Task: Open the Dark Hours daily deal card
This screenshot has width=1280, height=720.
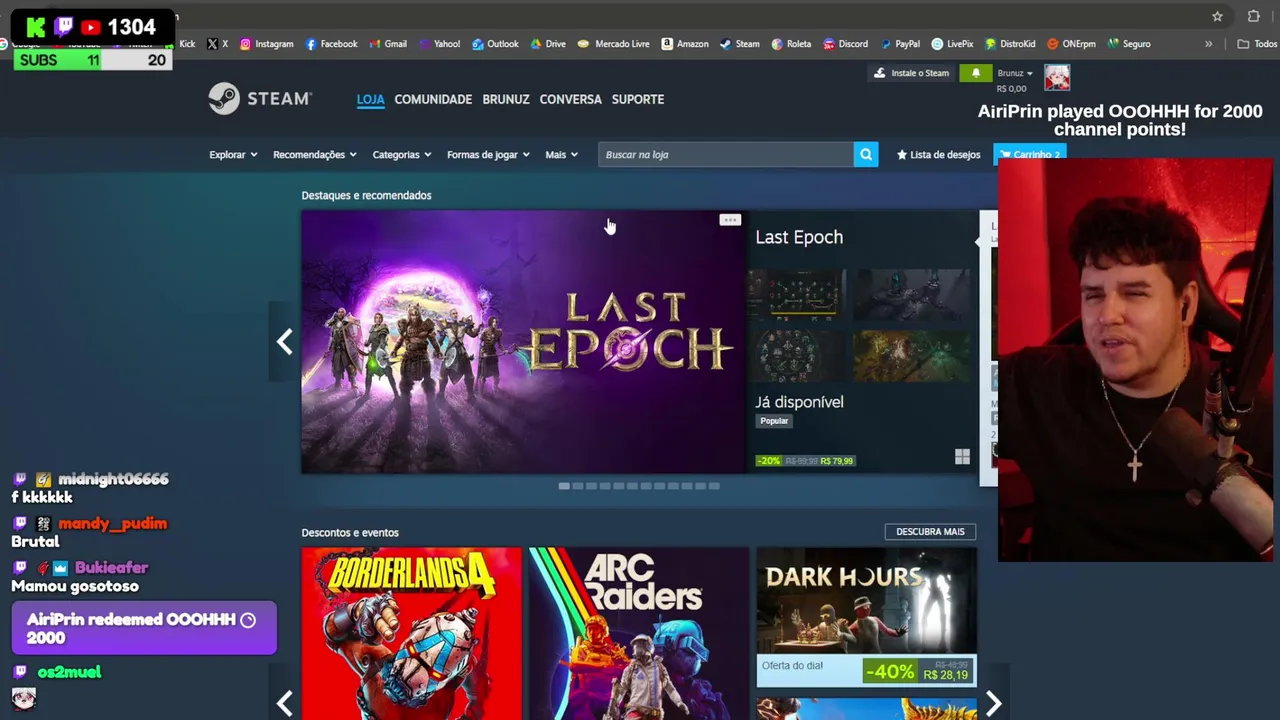Action: click(x=866, y=618)
